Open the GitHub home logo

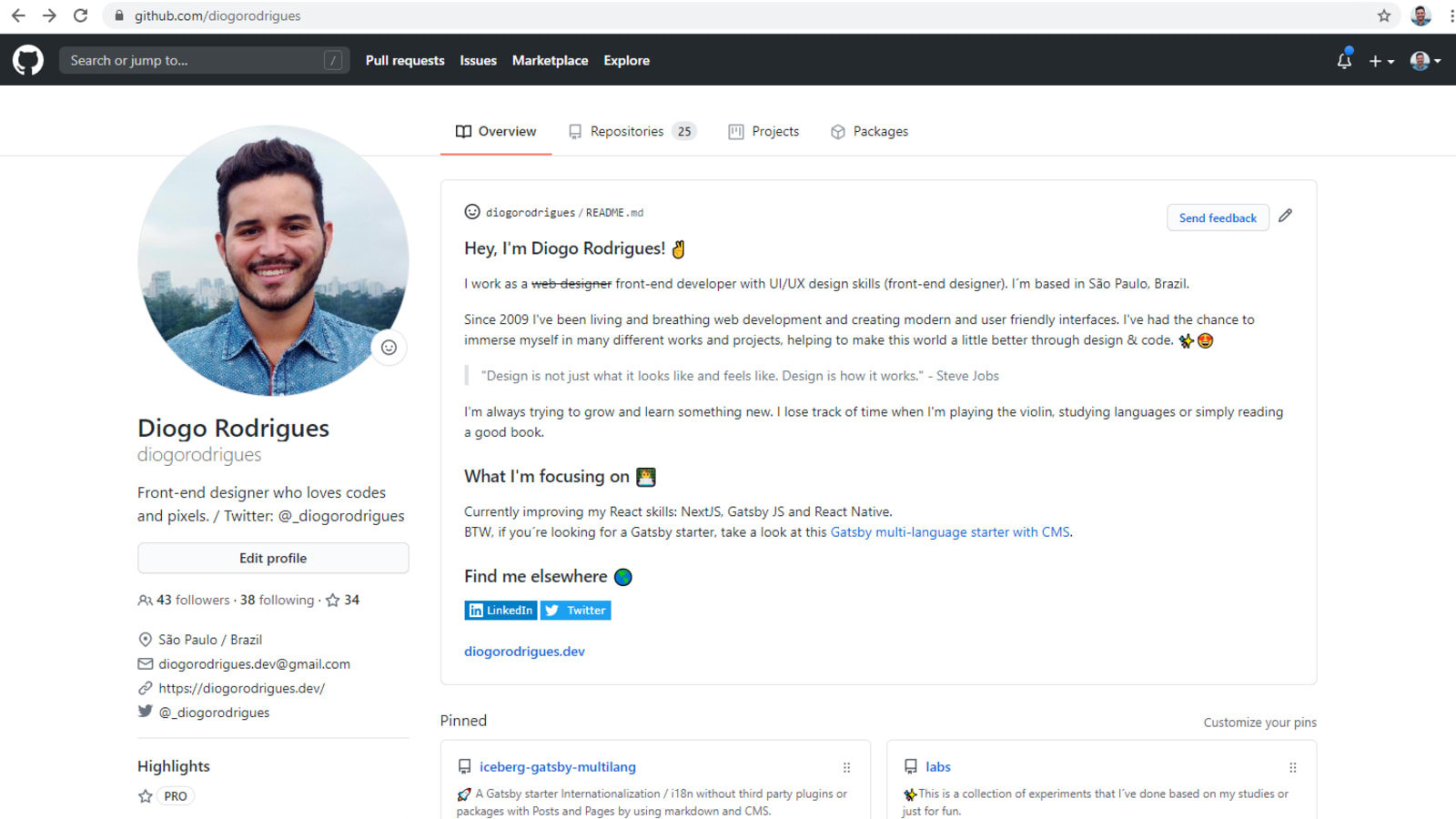[28, 60]
